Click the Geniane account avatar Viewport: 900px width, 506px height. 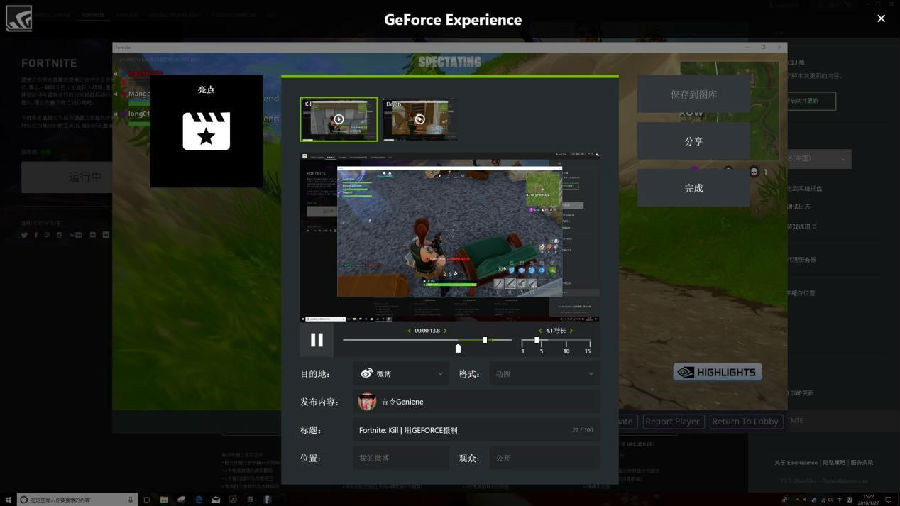367,402
